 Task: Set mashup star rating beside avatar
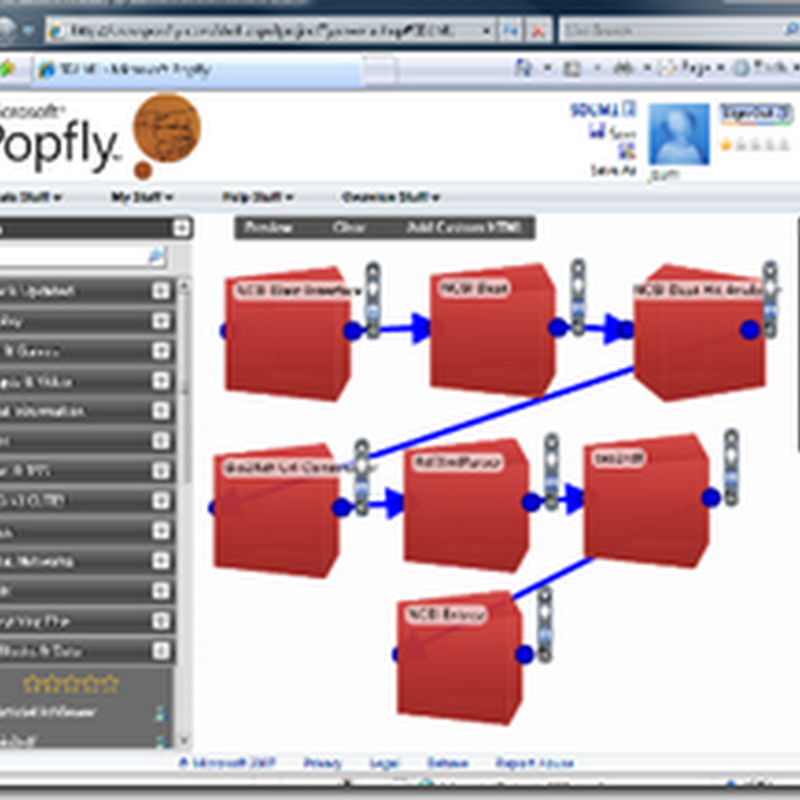coord(755,145)
